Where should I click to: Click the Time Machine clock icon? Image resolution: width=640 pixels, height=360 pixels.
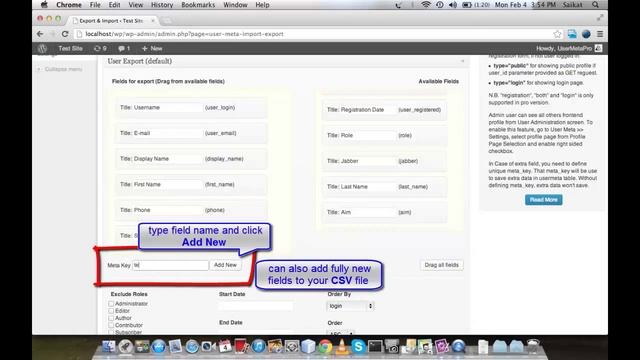pyautogui.click(x=440, y=5)
